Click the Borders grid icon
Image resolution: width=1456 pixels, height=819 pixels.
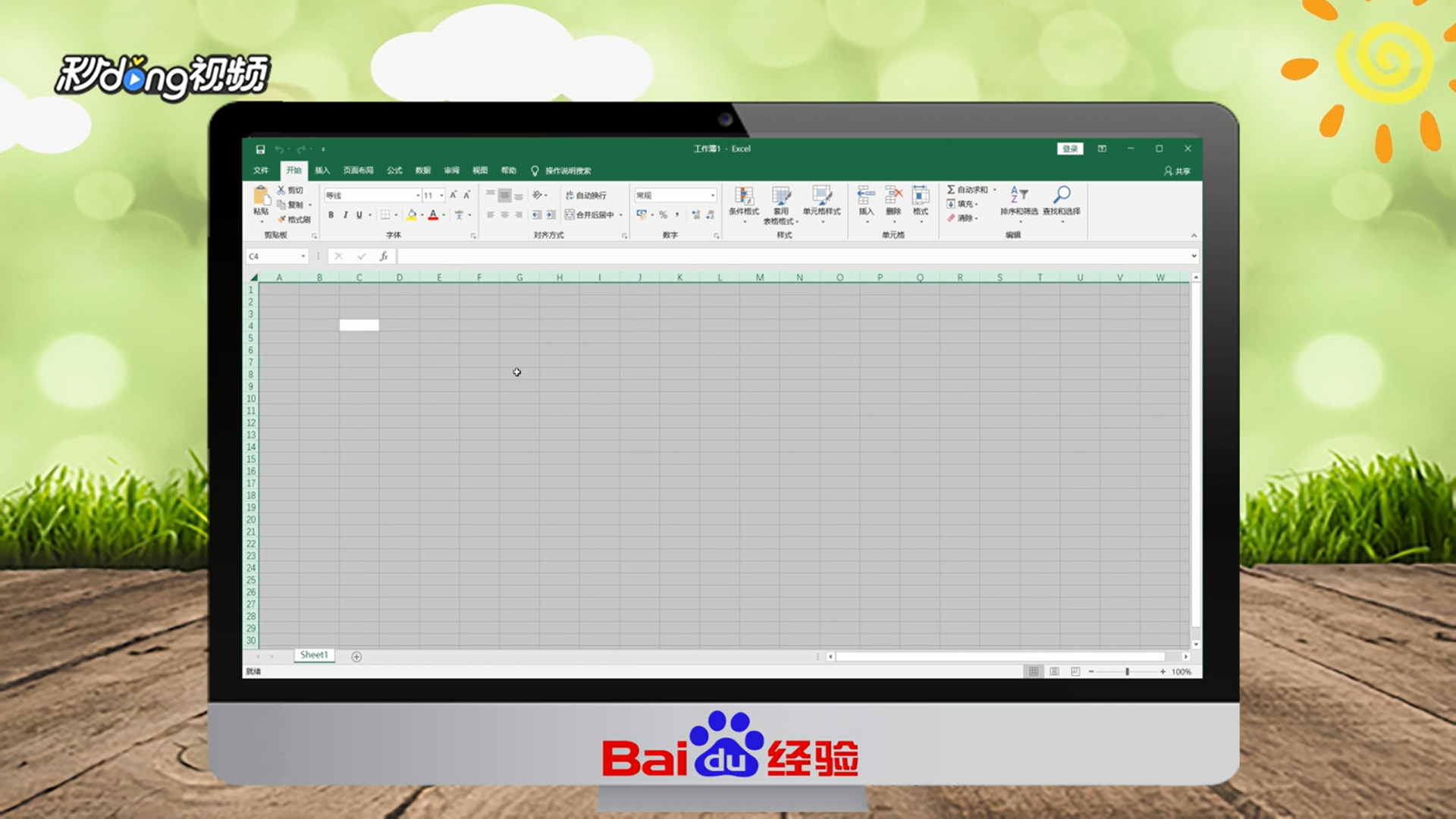pyautogui.click(x=385, y=215)
